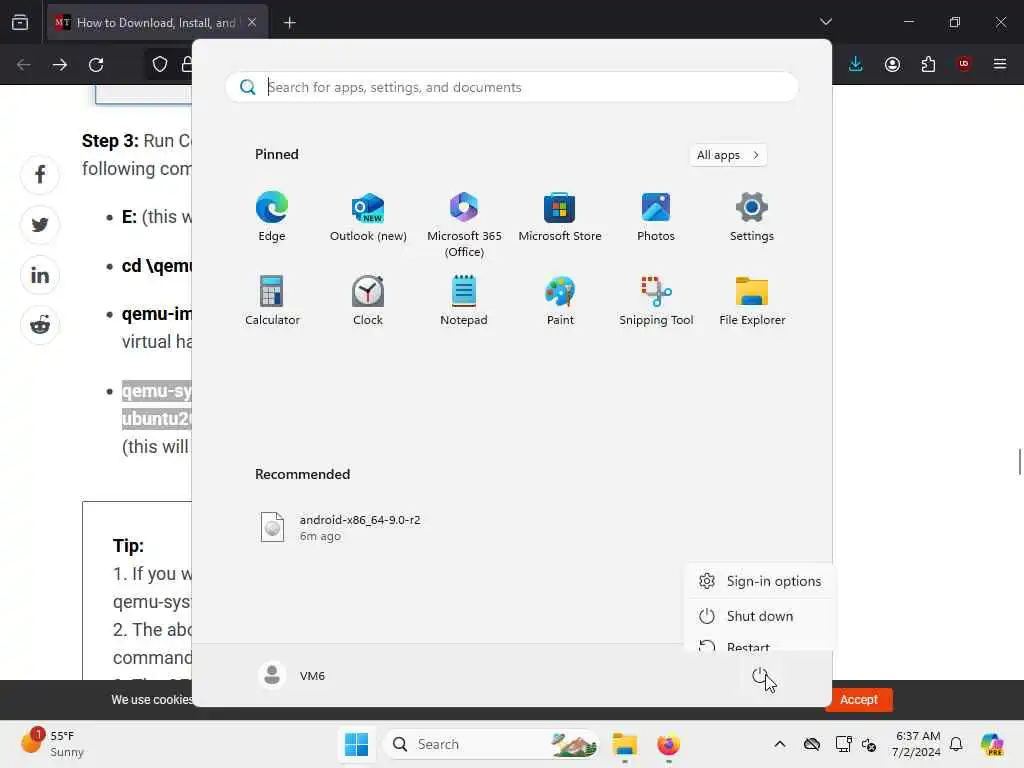Open Firefox downloads panel
This screenshot has width=1024, height=768.
click(856, 64)
